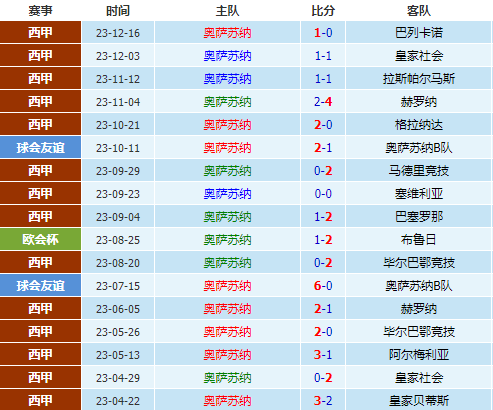Viewport: 493px width, 410px height.
Task: Click the 2-0 score on 23-05-26
Action: (x=323, y=332)
